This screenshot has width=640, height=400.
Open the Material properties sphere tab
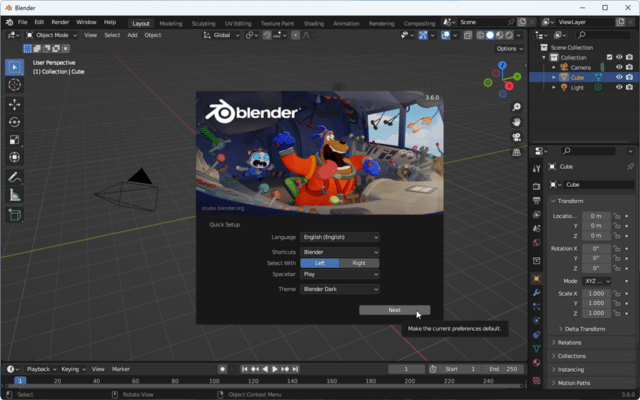point(537,363)
